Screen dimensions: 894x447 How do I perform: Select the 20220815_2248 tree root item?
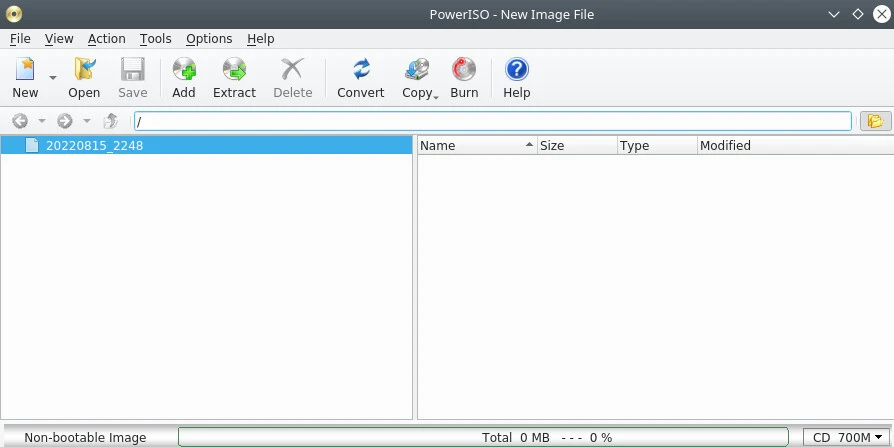[x=94, y=145]
